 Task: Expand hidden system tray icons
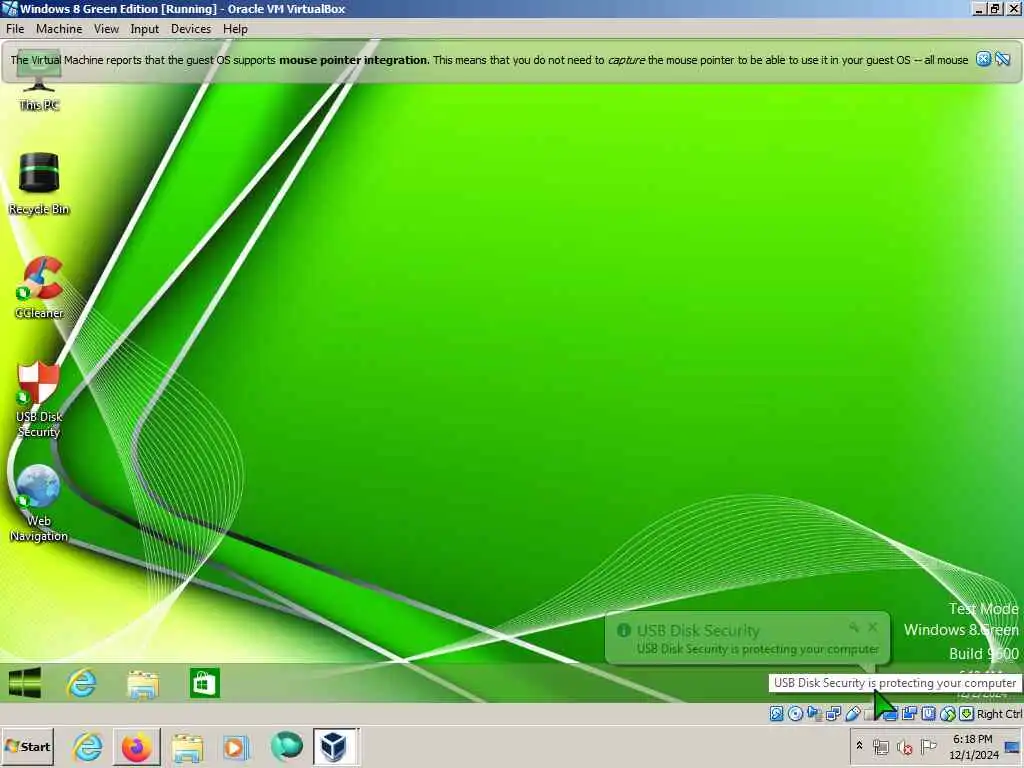[859, 745]
